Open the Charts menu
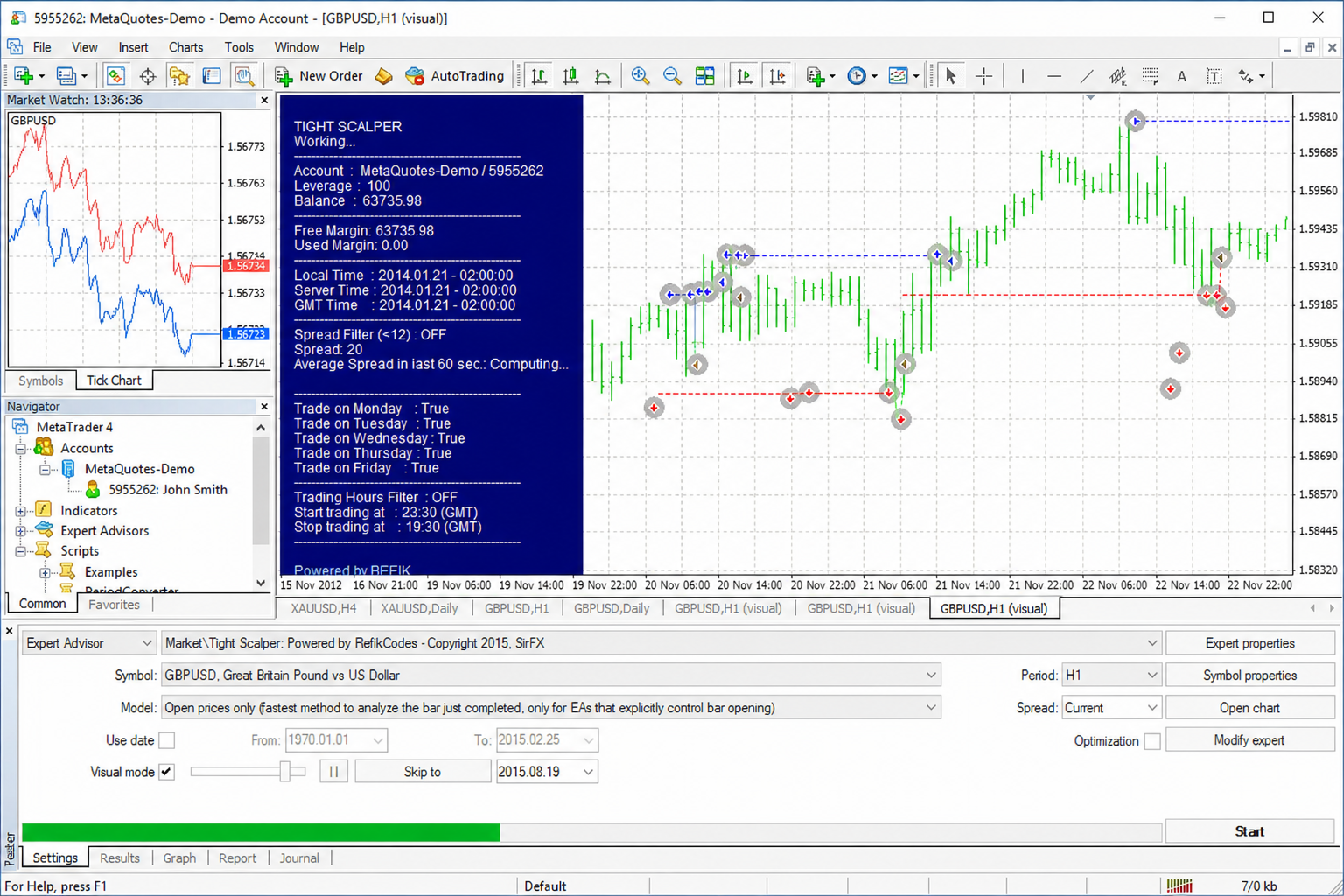 [185, 47]
